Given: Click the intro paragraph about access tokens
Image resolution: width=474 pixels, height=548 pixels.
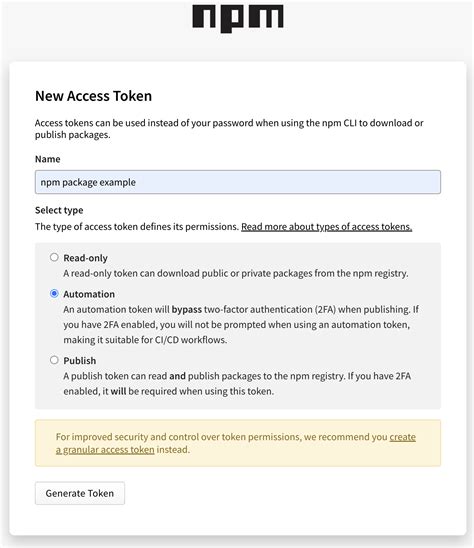Looking at the screenshot, I should pos(229,129).
